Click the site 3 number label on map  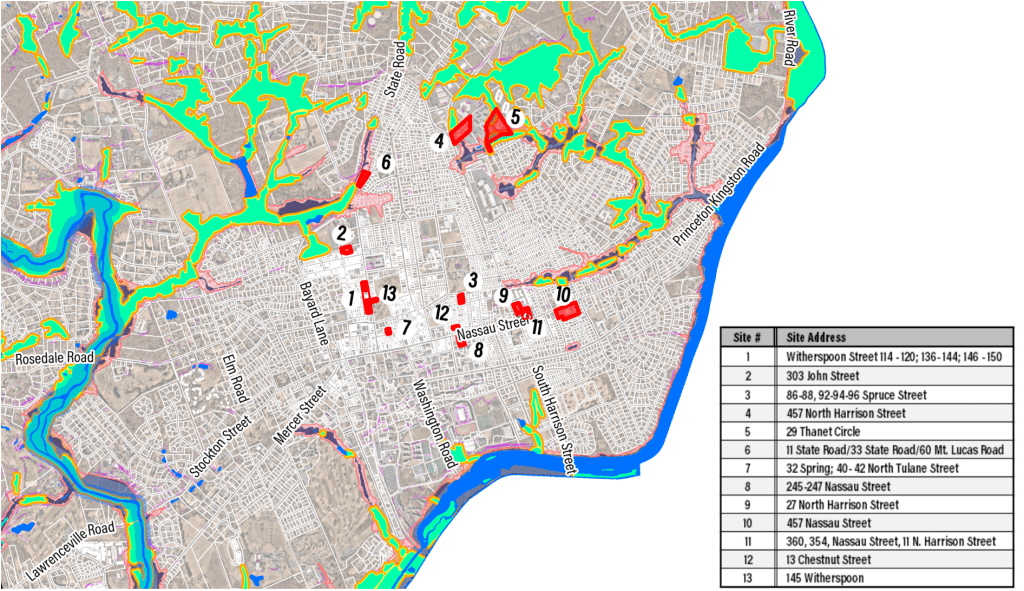point(473,280)
